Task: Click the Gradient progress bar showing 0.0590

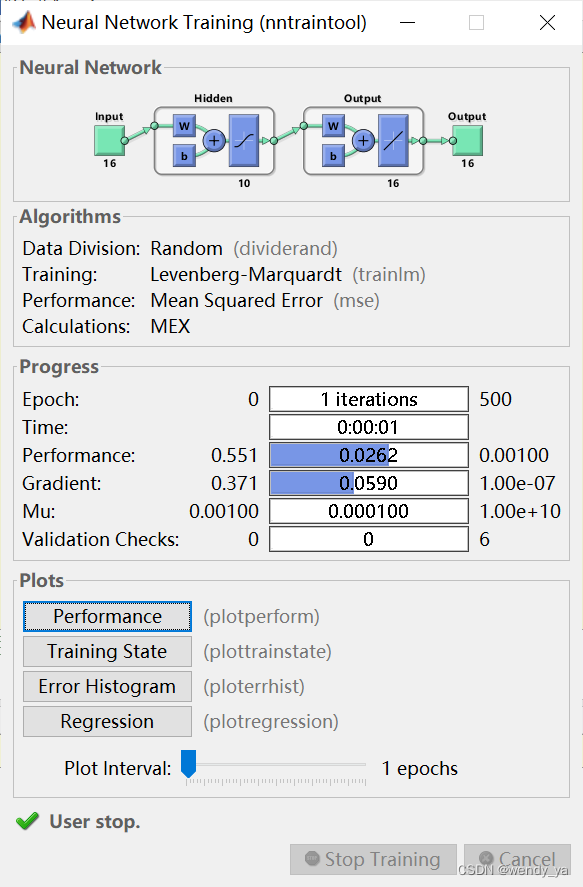Action: 369,484
